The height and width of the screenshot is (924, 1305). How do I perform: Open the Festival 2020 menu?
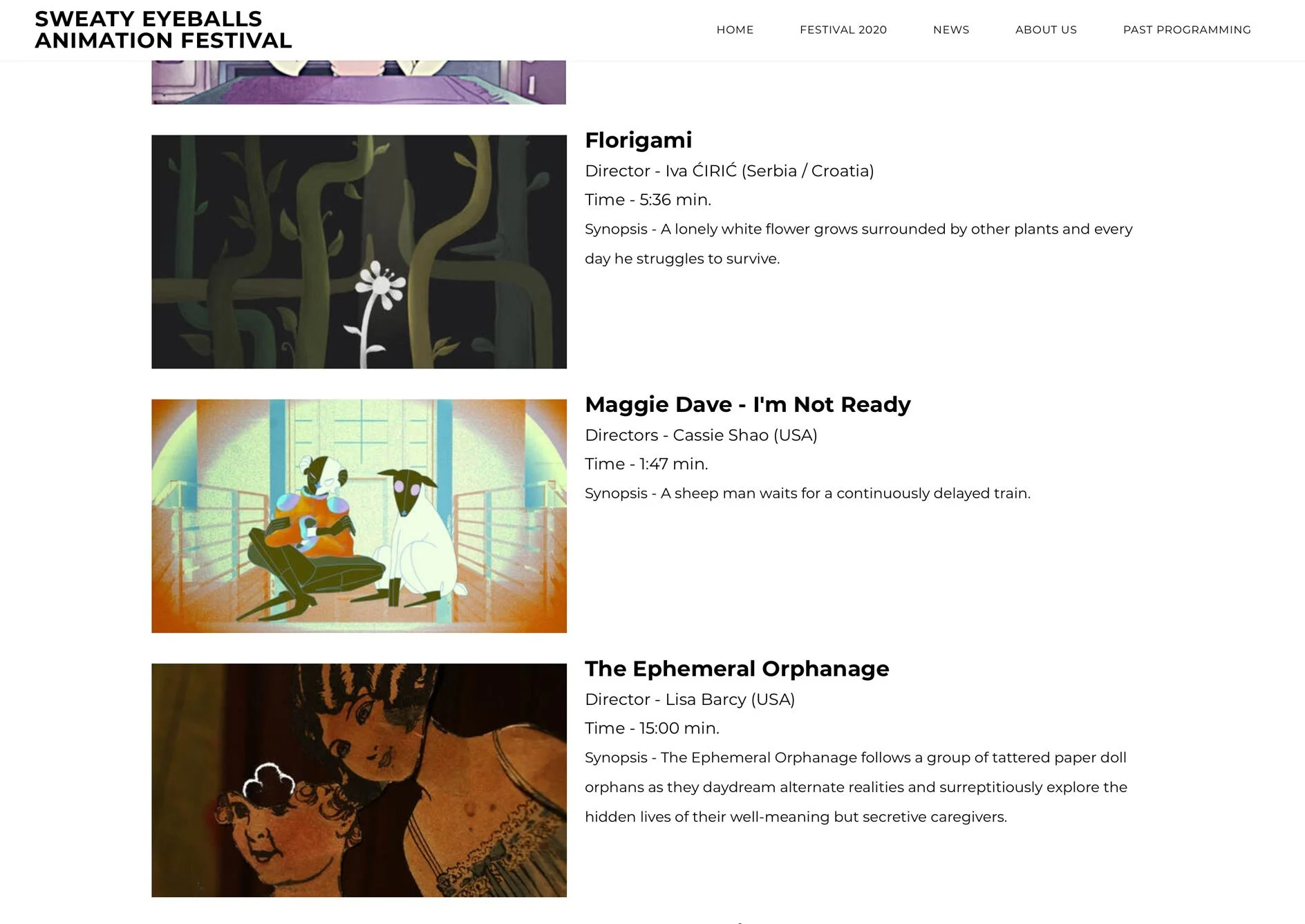(843, 30)
